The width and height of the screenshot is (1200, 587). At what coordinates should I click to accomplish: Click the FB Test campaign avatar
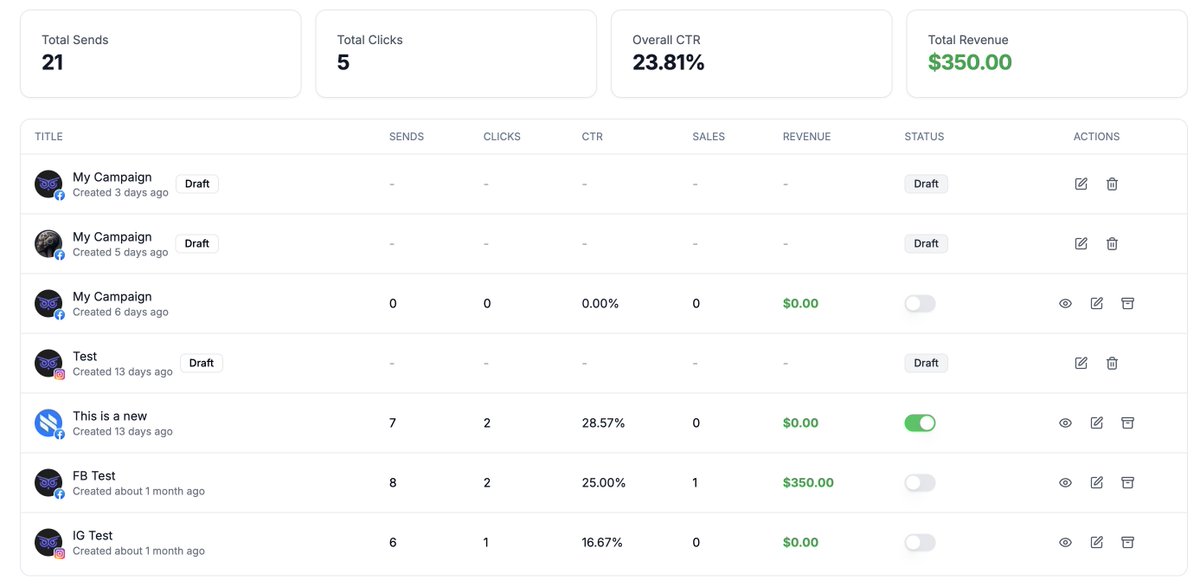pos(49,483)
